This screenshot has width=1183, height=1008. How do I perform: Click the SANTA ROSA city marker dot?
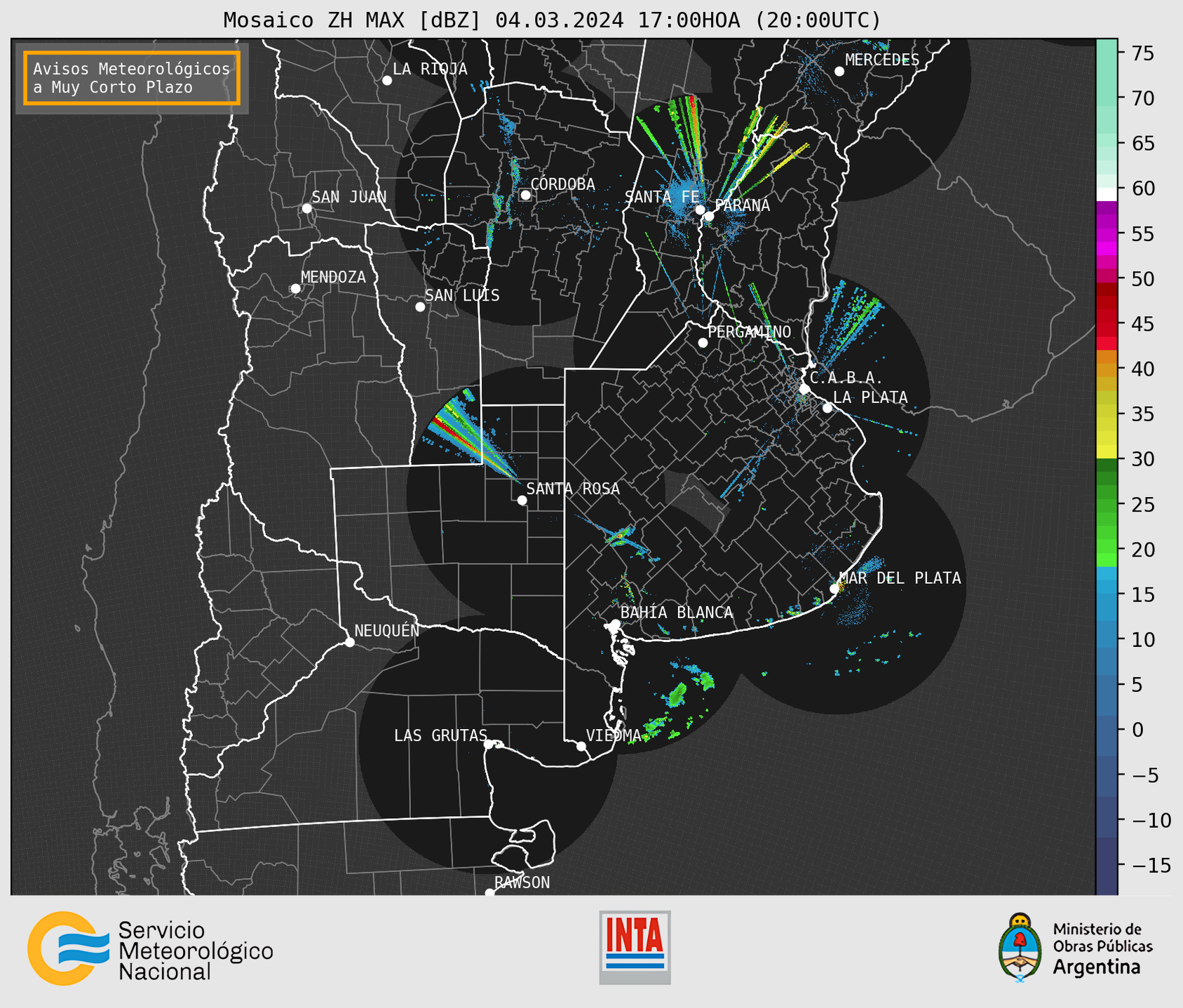coord(522,500)
